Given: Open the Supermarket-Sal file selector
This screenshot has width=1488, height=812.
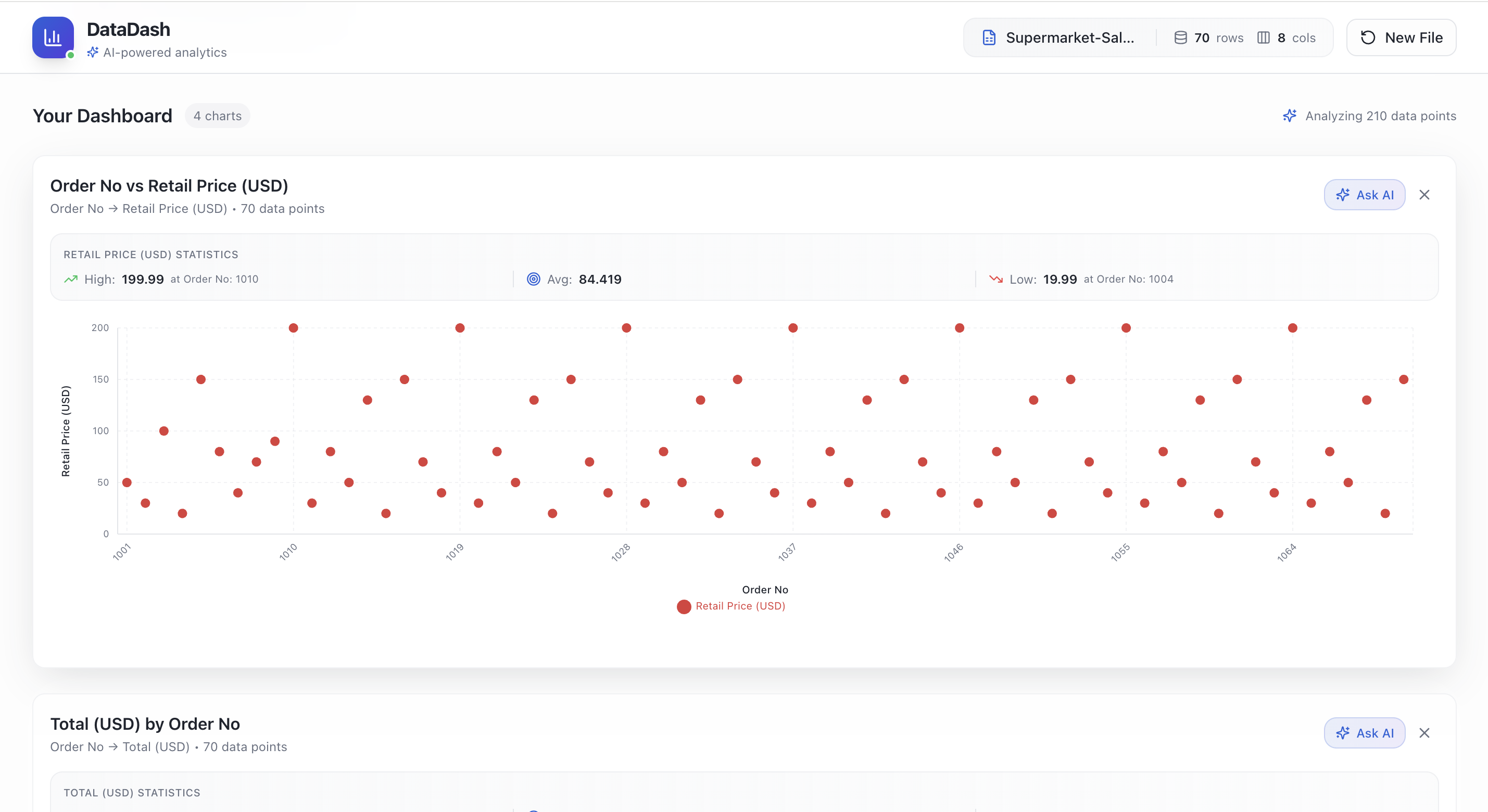Looking at the screenshot, I should pyautogui.click(x=1070, y=37).
